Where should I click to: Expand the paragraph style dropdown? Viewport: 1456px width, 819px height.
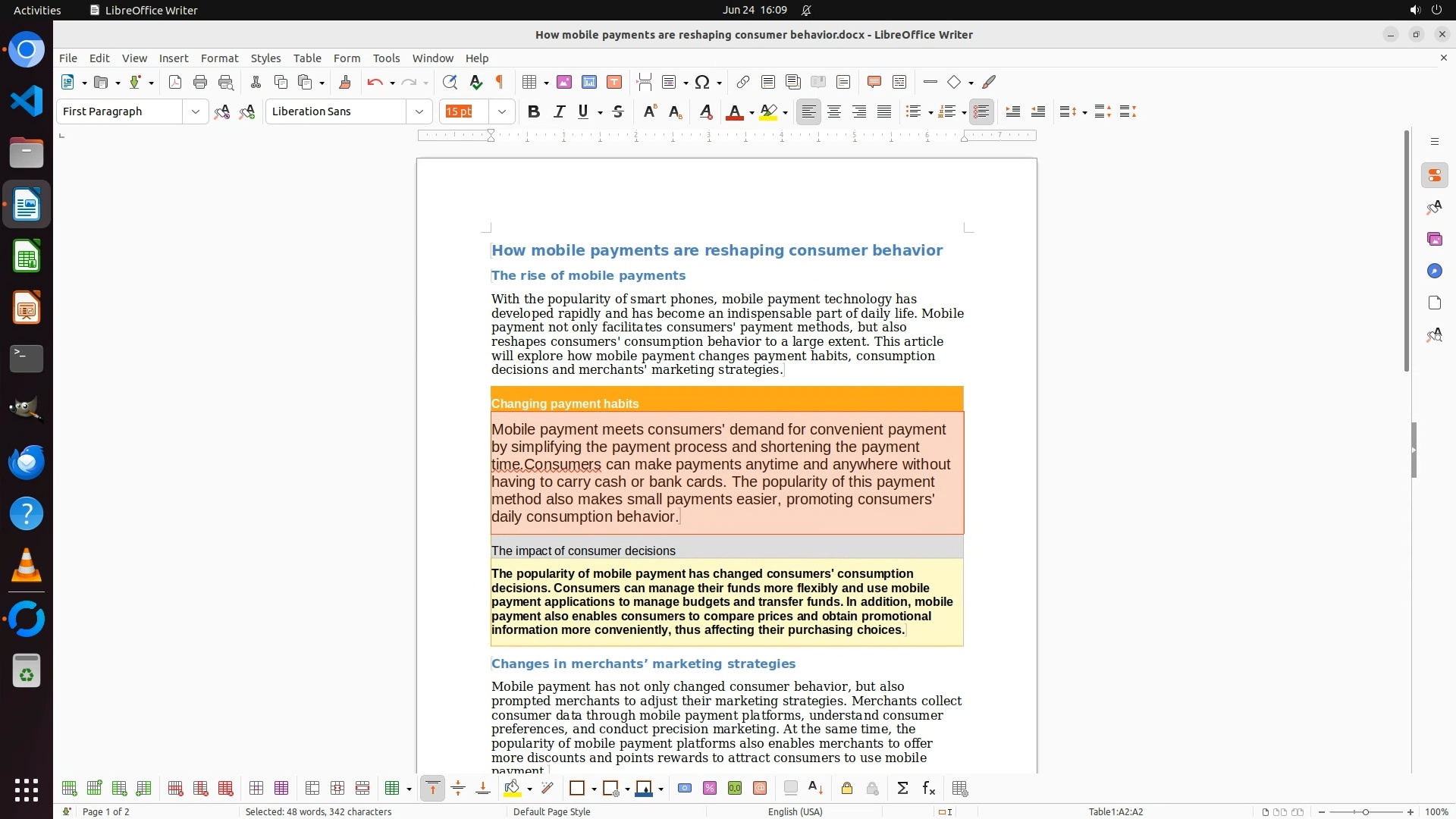(x=196, y=111)
